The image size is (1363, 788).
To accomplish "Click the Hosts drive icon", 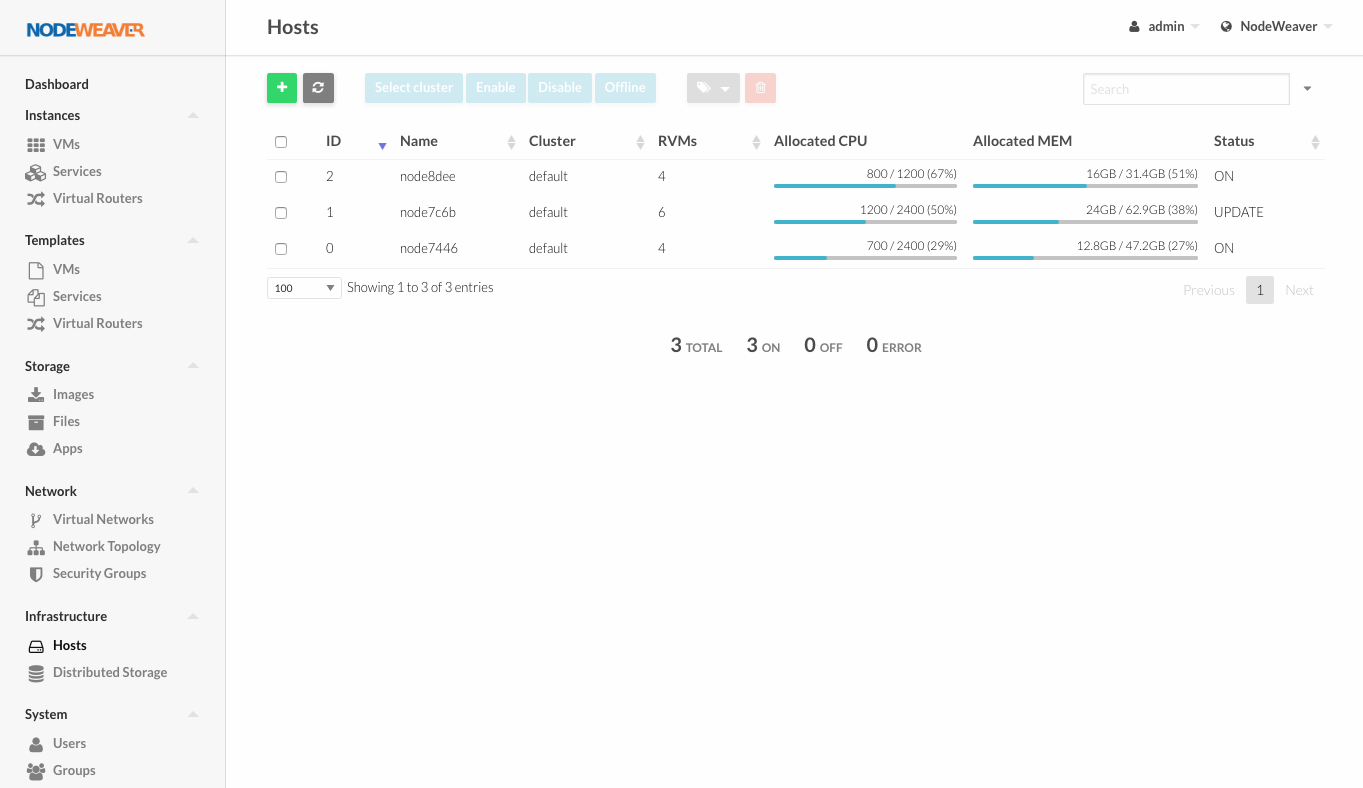I will pos(36,646).
